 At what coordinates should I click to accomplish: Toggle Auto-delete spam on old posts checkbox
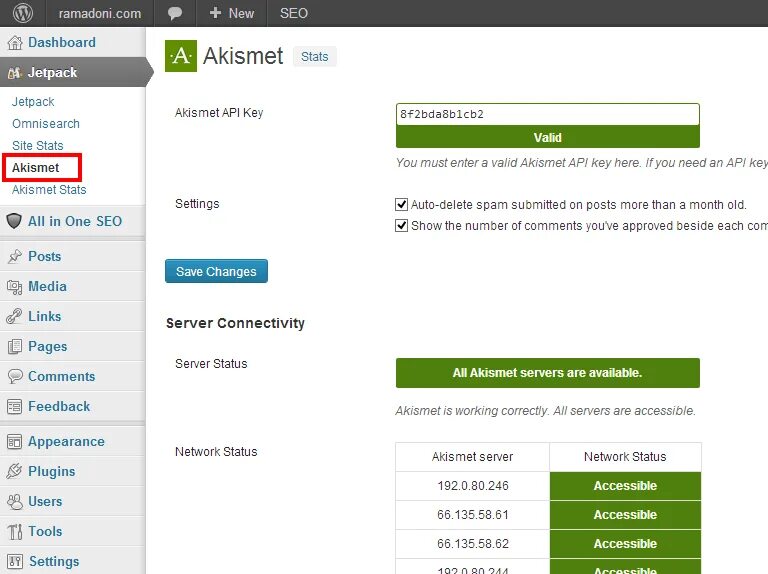point(401,204)
